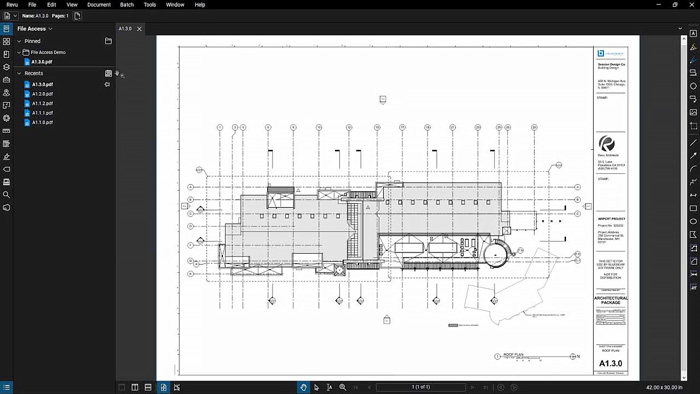This screenshot has height=394, width=700.
Task: Open the tab list chevron above document
Action: point(680,29)
